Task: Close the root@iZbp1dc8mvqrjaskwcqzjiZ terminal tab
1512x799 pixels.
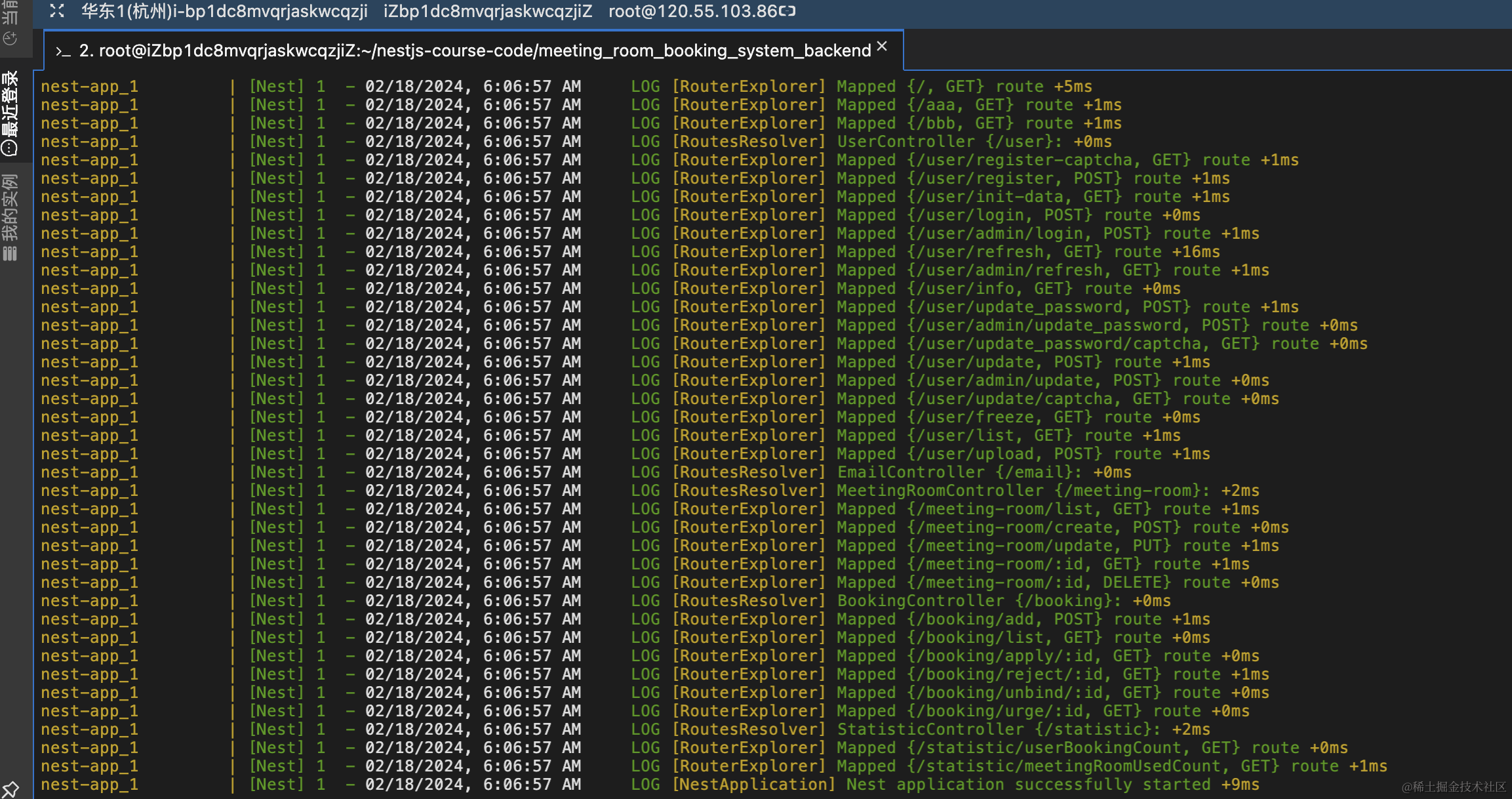Action: coord(882,47)
